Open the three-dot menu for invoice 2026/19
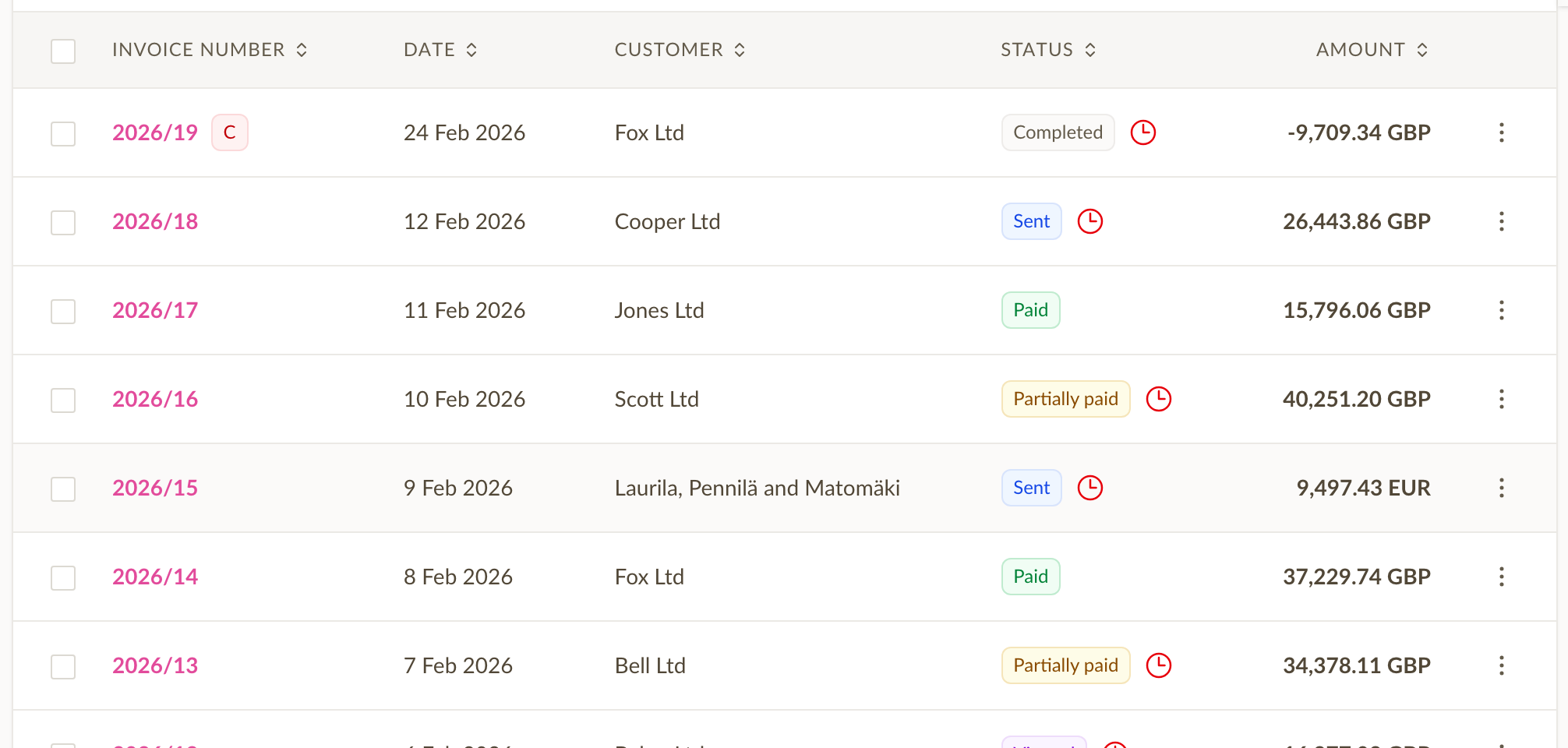Viewport: 1568px width, 748px height. coord(1501,132)
